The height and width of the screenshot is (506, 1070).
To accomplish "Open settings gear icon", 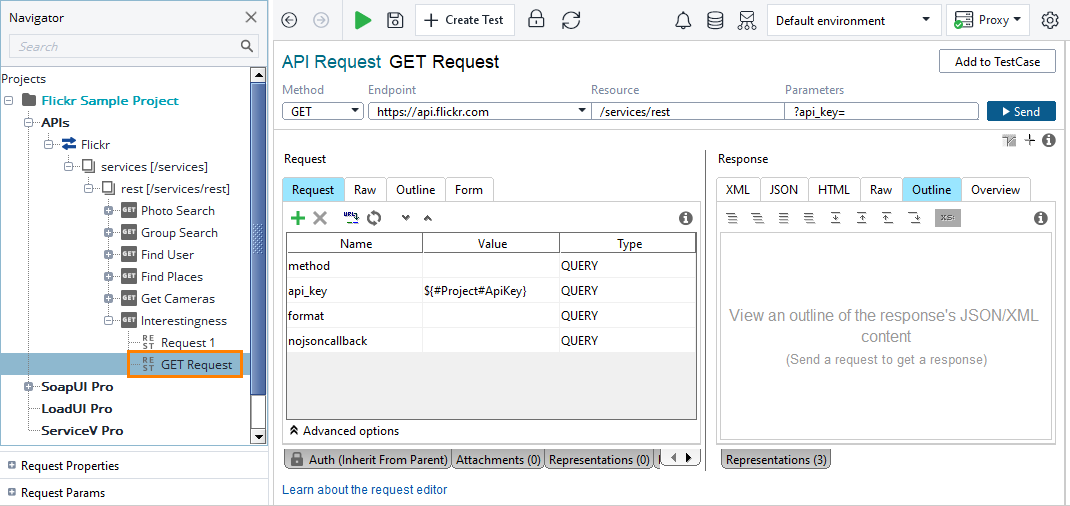I will pyautogui.click(x=1050, y=20).
